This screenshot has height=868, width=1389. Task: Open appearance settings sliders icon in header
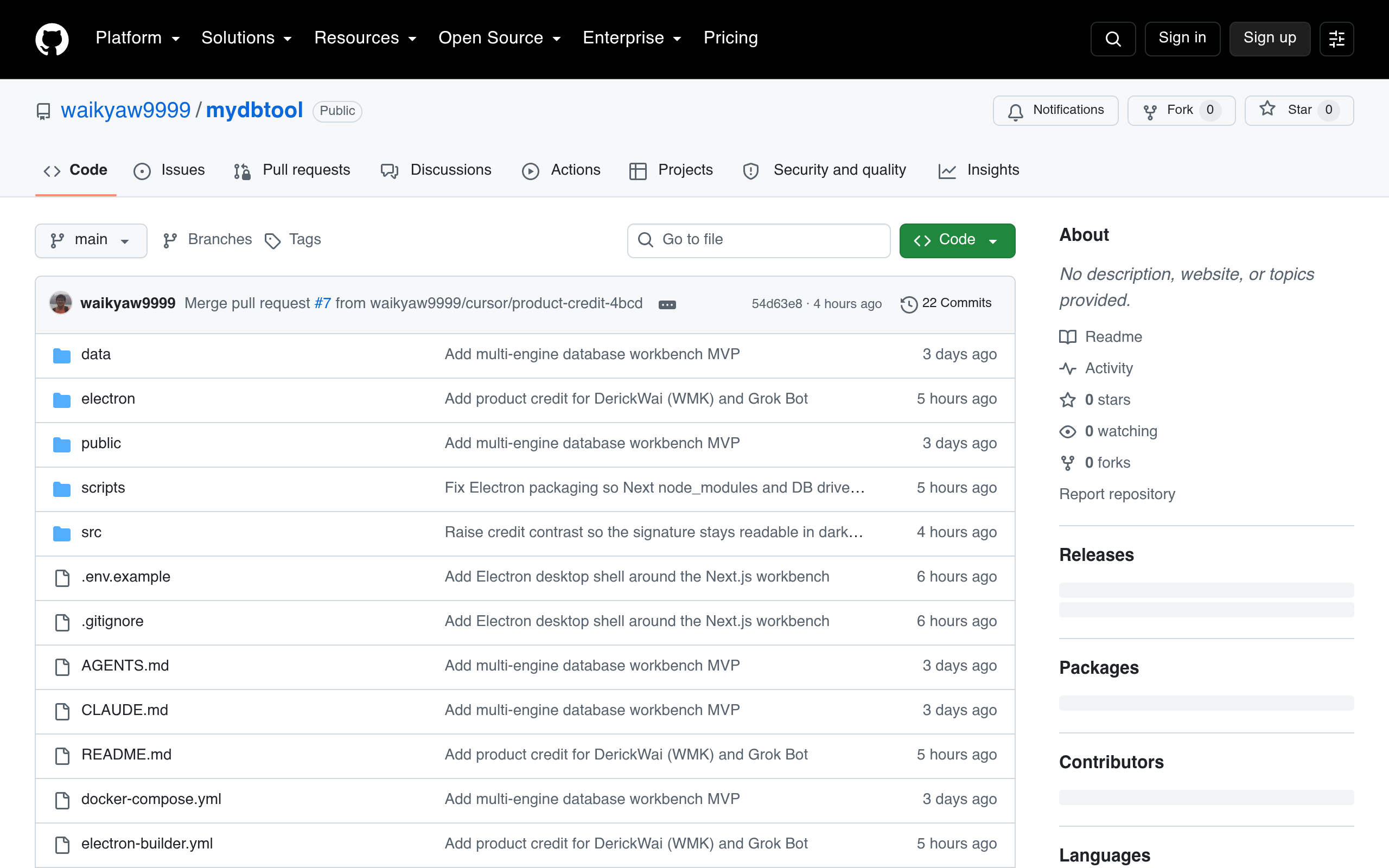click(x=1336, y=39)
